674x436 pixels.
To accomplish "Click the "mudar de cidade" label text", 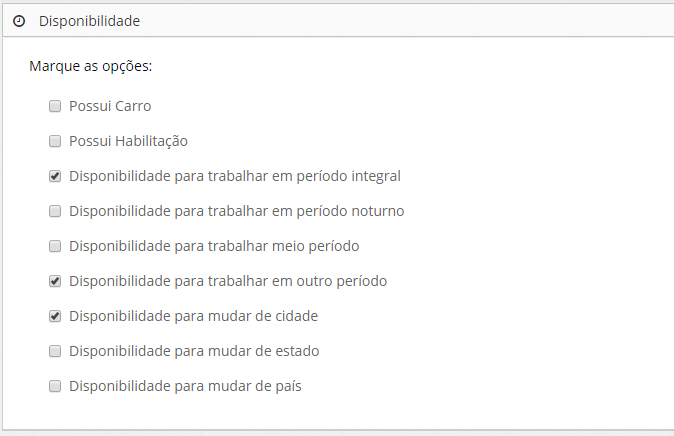I will click(193, 316).
